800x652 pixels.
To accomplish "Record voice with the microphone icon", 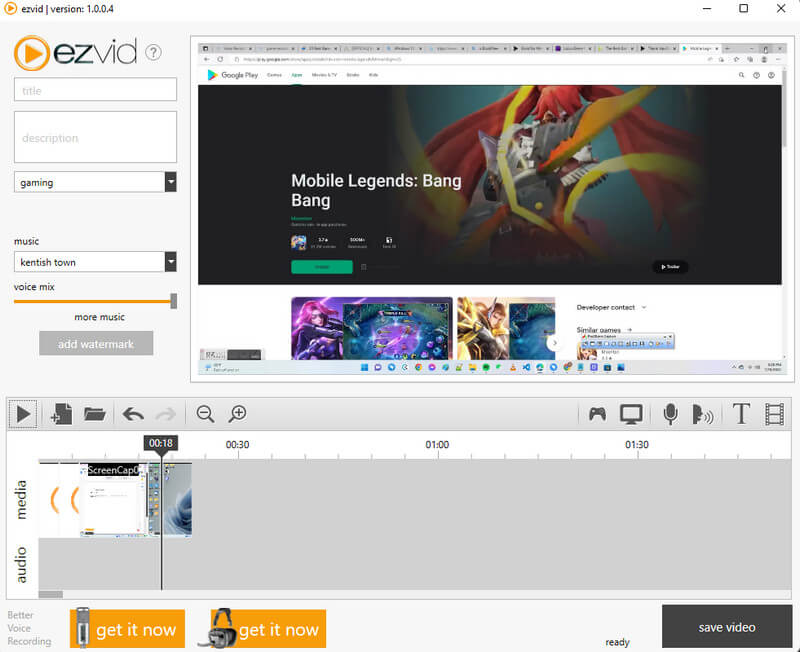I will 670,414.
